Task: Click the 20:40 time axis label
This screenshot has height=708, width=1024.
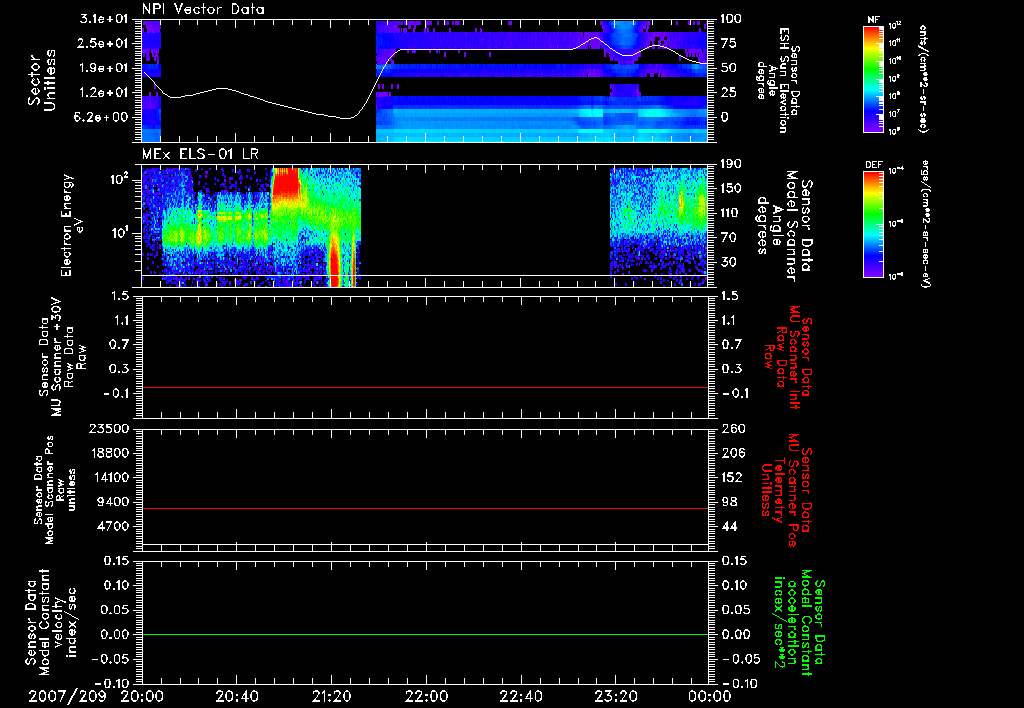Action: tap(236, 696)
